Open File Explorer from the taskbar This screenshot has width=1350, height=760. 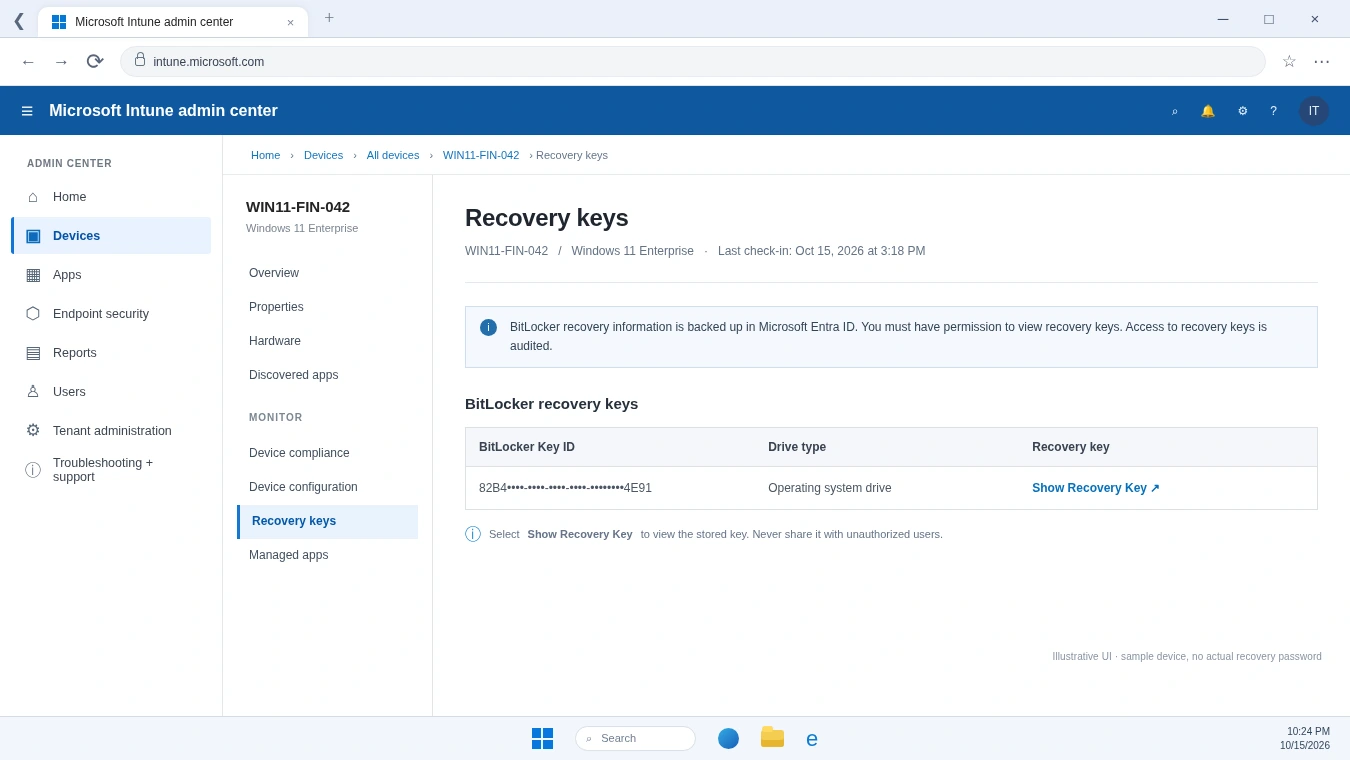tap(772, 738)
